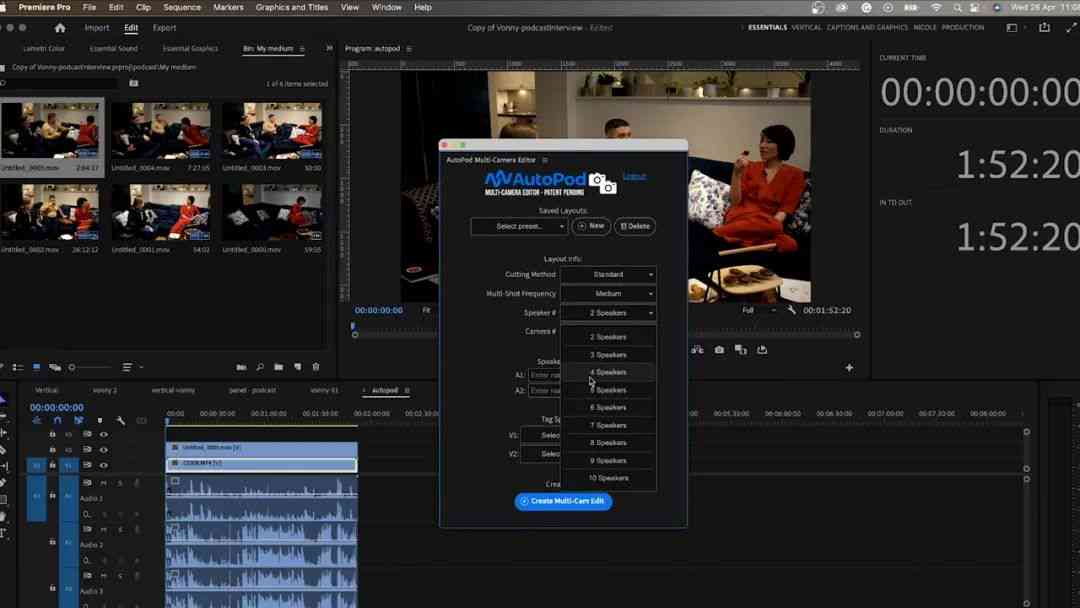Viewport: 1080px width, 608px height.
Task: Click Program monitor Button Editor plus icon
Action: pos(849,368)
